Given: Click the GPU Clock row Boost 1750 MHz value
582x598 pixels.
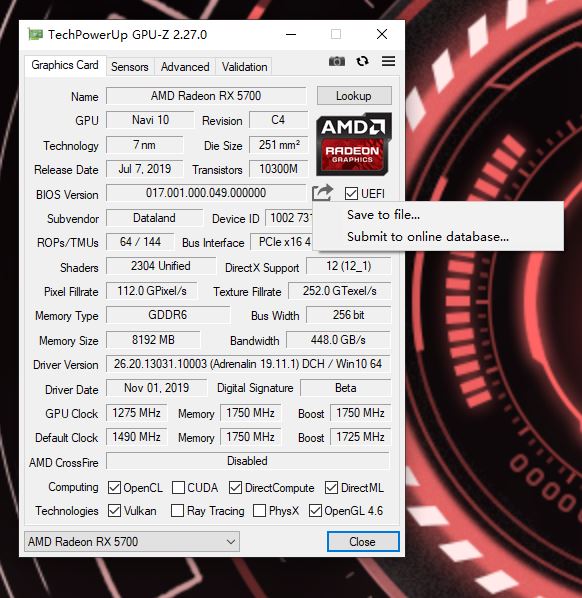Looking at the screenshot, I should [360, 413].
